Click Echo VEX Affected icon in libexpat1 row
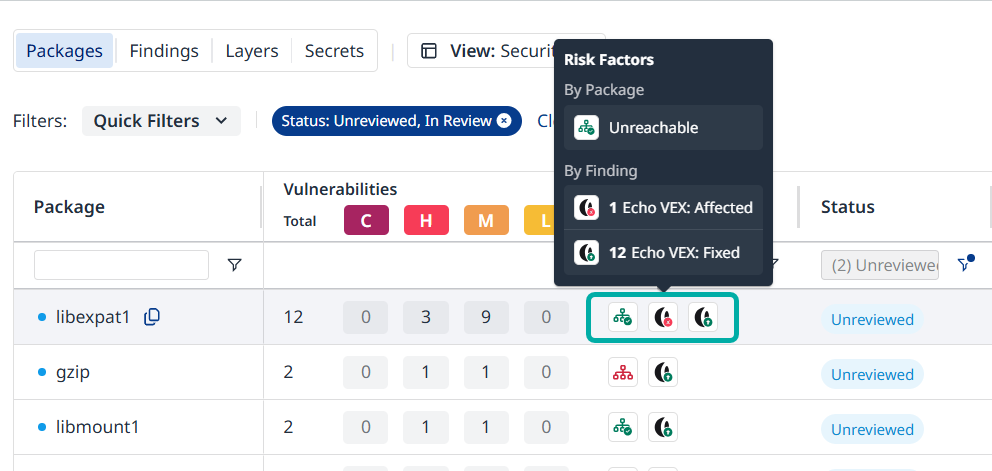Viewport: 992px width, 471px height. pyautogui.click(x=663, y=317)
